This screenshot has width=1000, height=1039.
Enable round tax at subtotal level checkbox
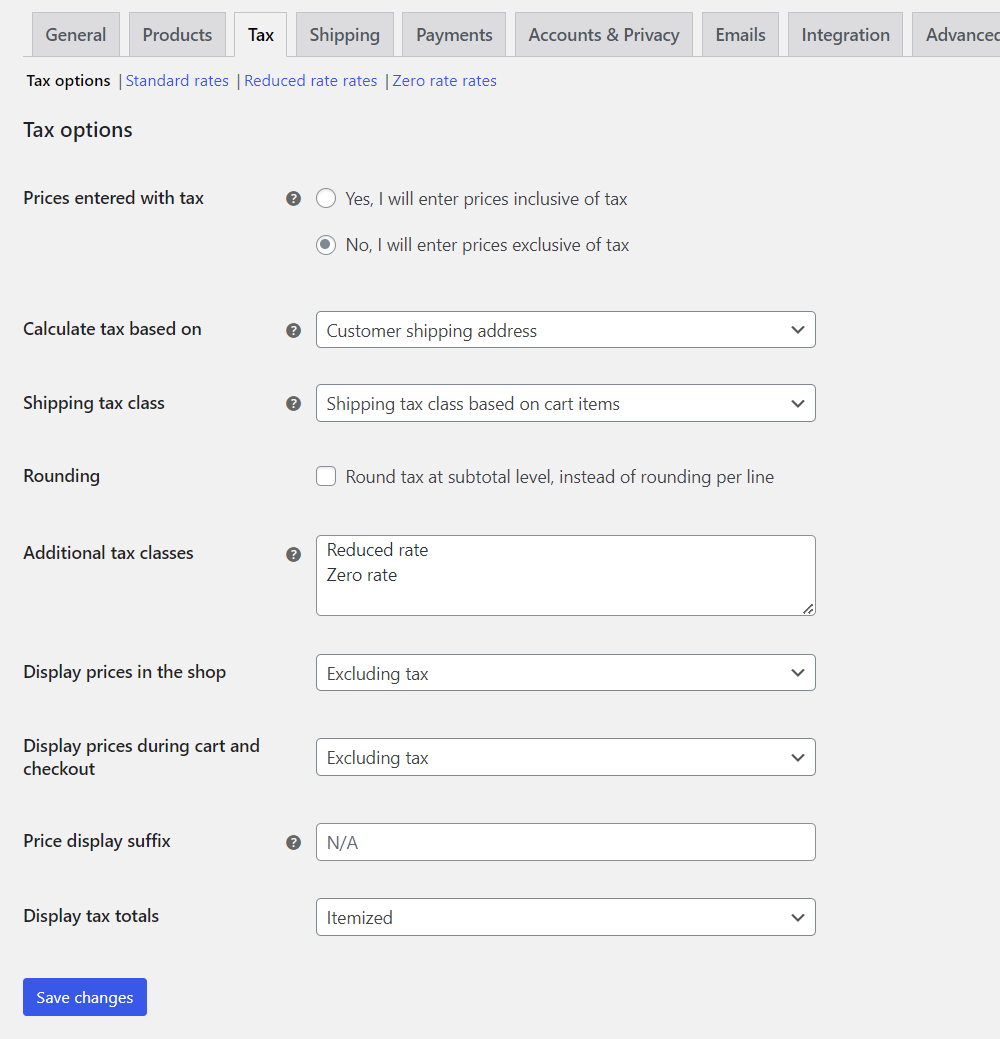click(x=326, y=477)
